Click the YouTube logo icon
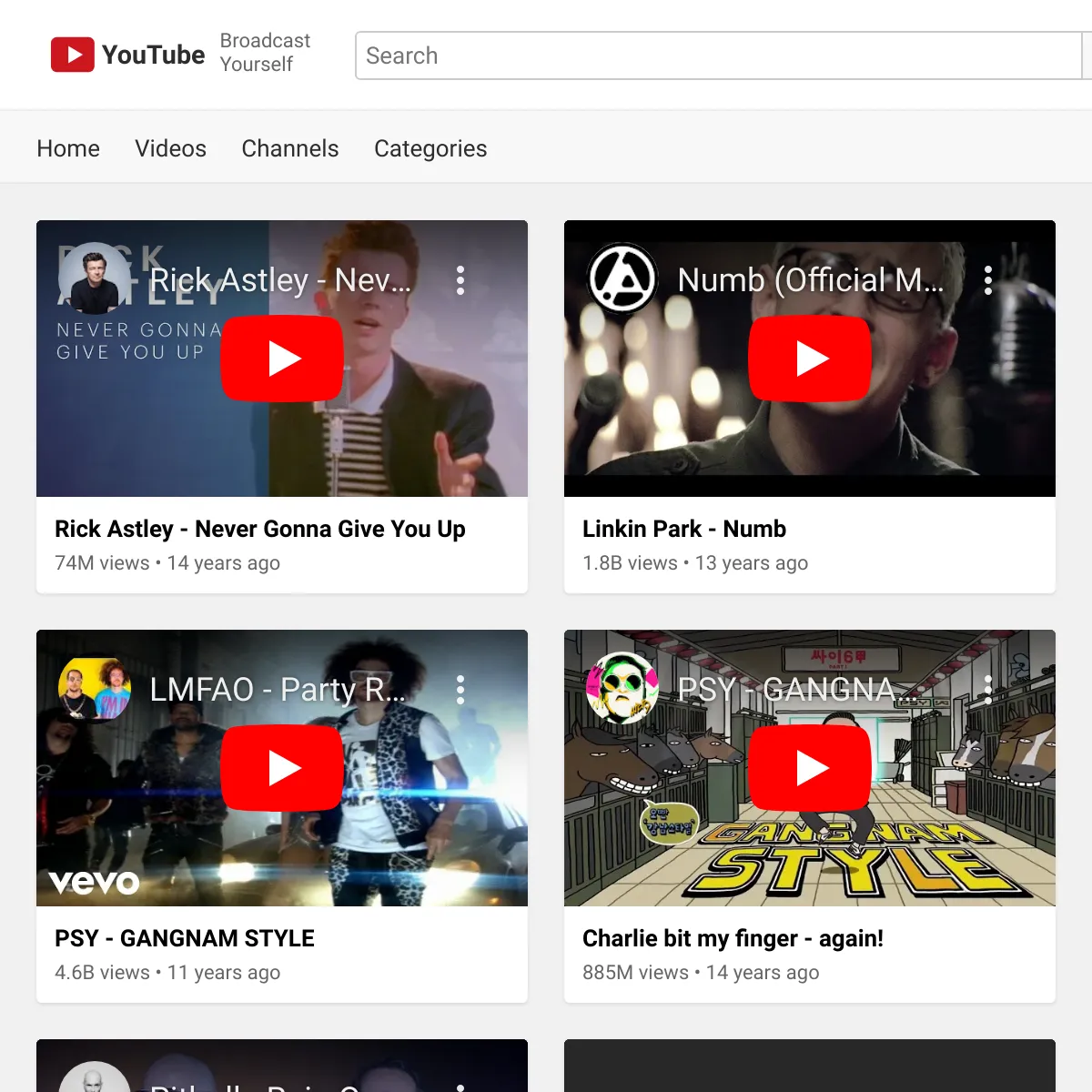The image size is (1092, 1092). (x=73, y=55)
